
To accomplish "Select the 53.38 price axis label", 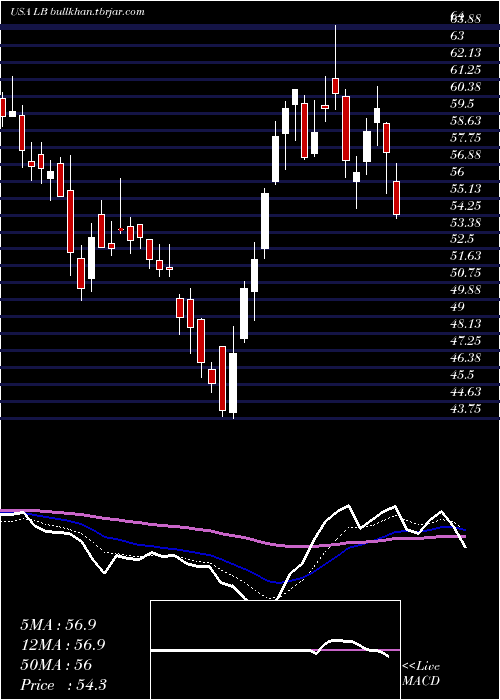I will tap(466, 222).
